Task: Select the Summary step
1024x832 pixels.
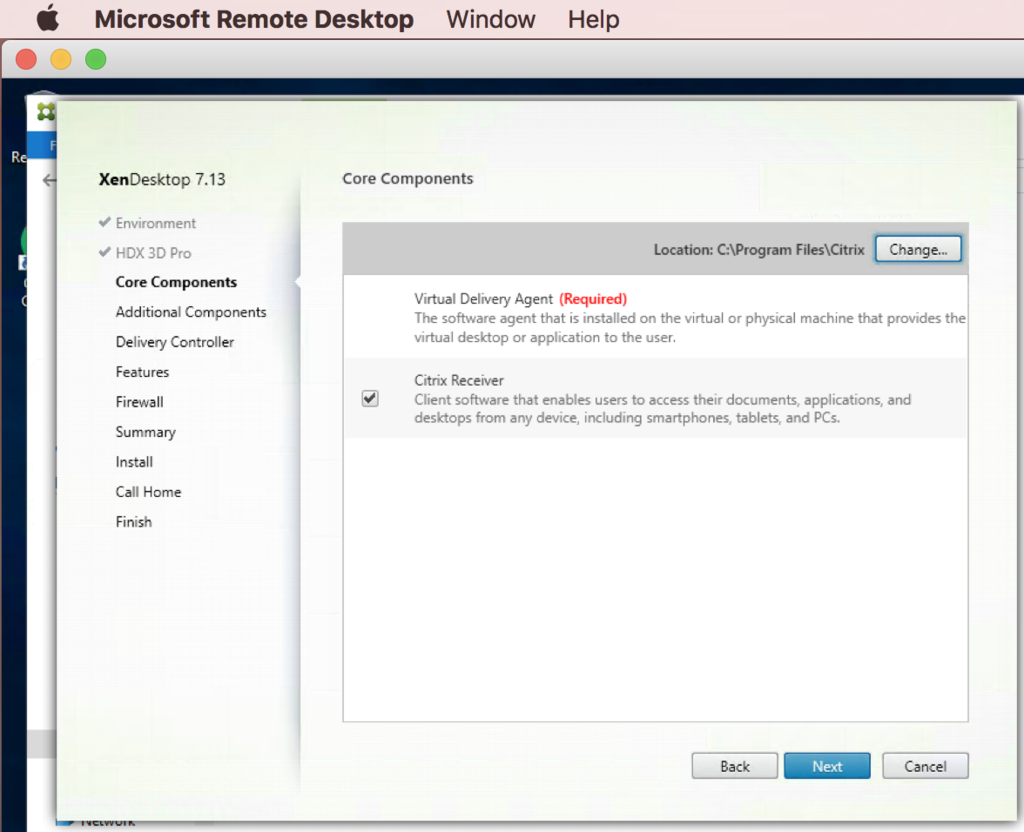Action: [x=146, y=432]
